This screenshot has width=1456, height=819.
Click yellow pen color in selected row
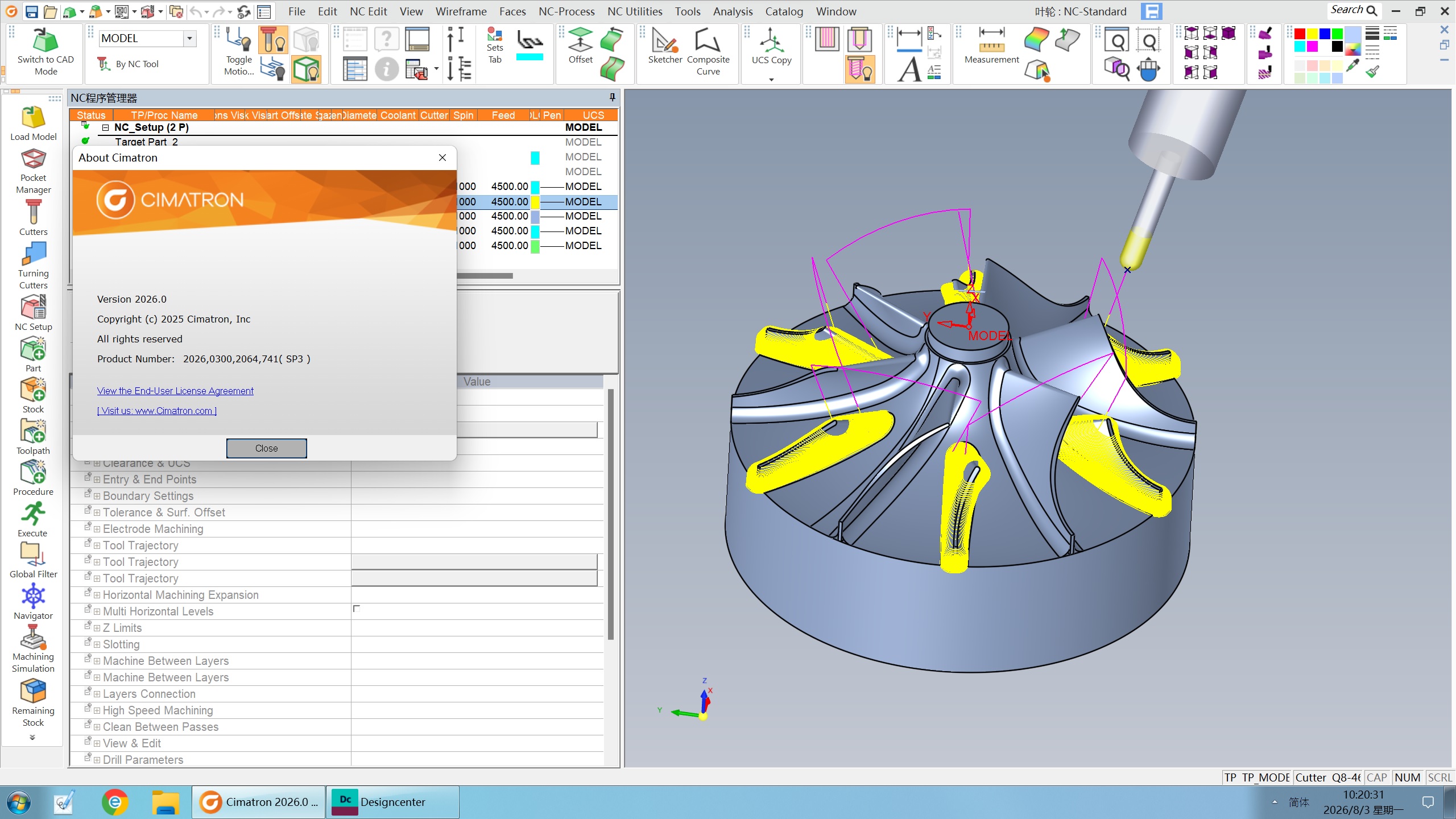(x=535, y=201)
